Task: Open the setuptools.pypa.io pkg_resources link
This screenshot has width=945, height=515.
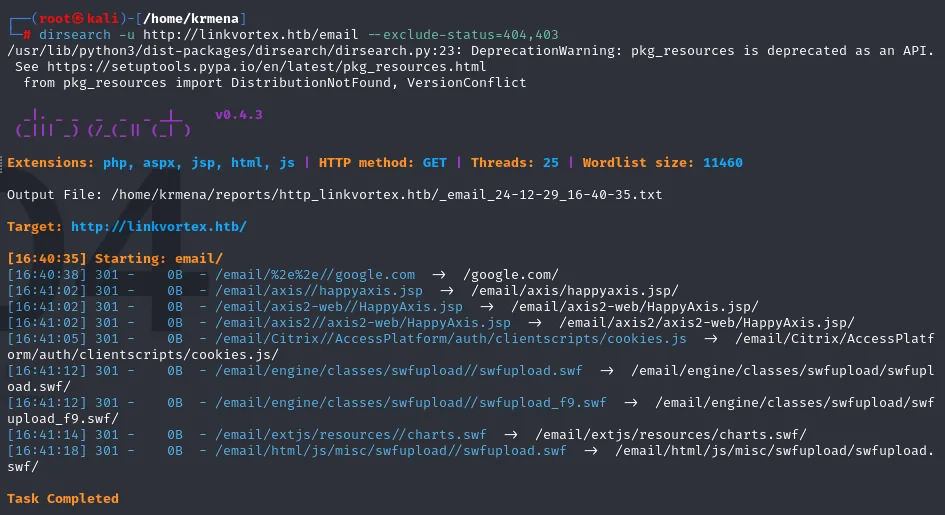Action: [x=266, y=67]
